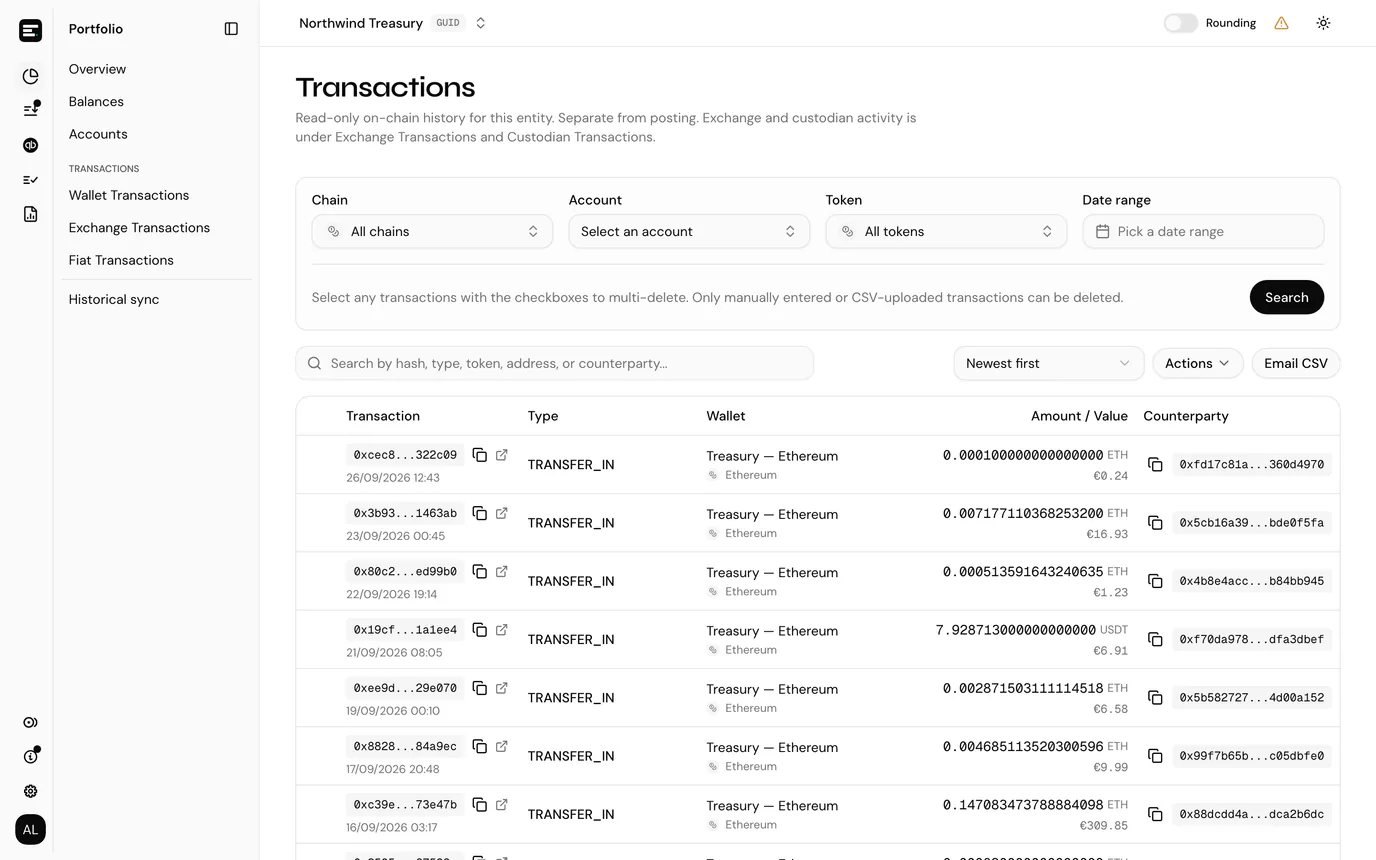Screen dimensions: 1376x860
Task: Toggle the Rounding switch
Action: [x=1180, y=23]
